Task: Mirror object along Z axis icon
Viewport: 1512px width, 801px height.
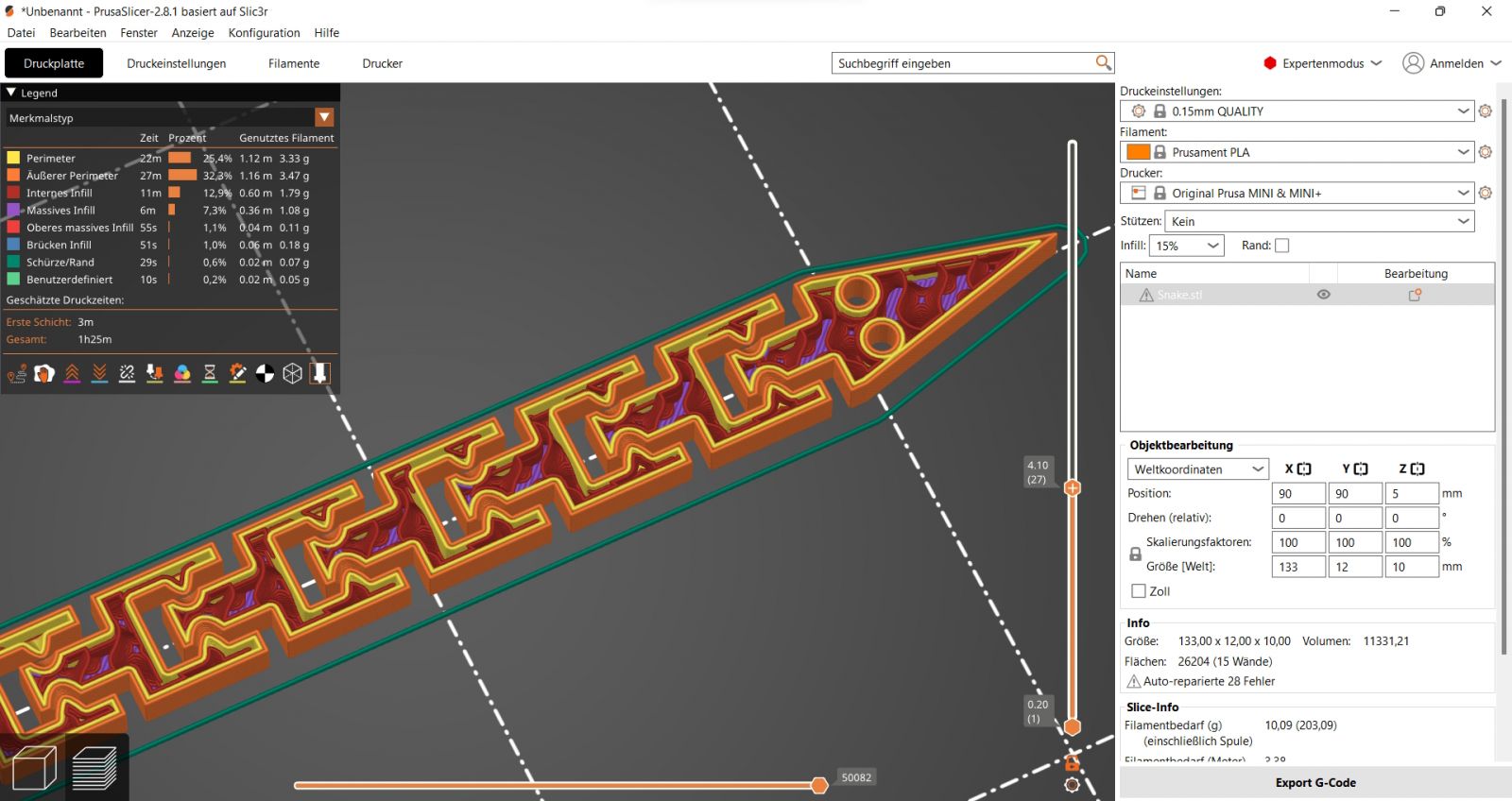Action: coord(1417,469)
